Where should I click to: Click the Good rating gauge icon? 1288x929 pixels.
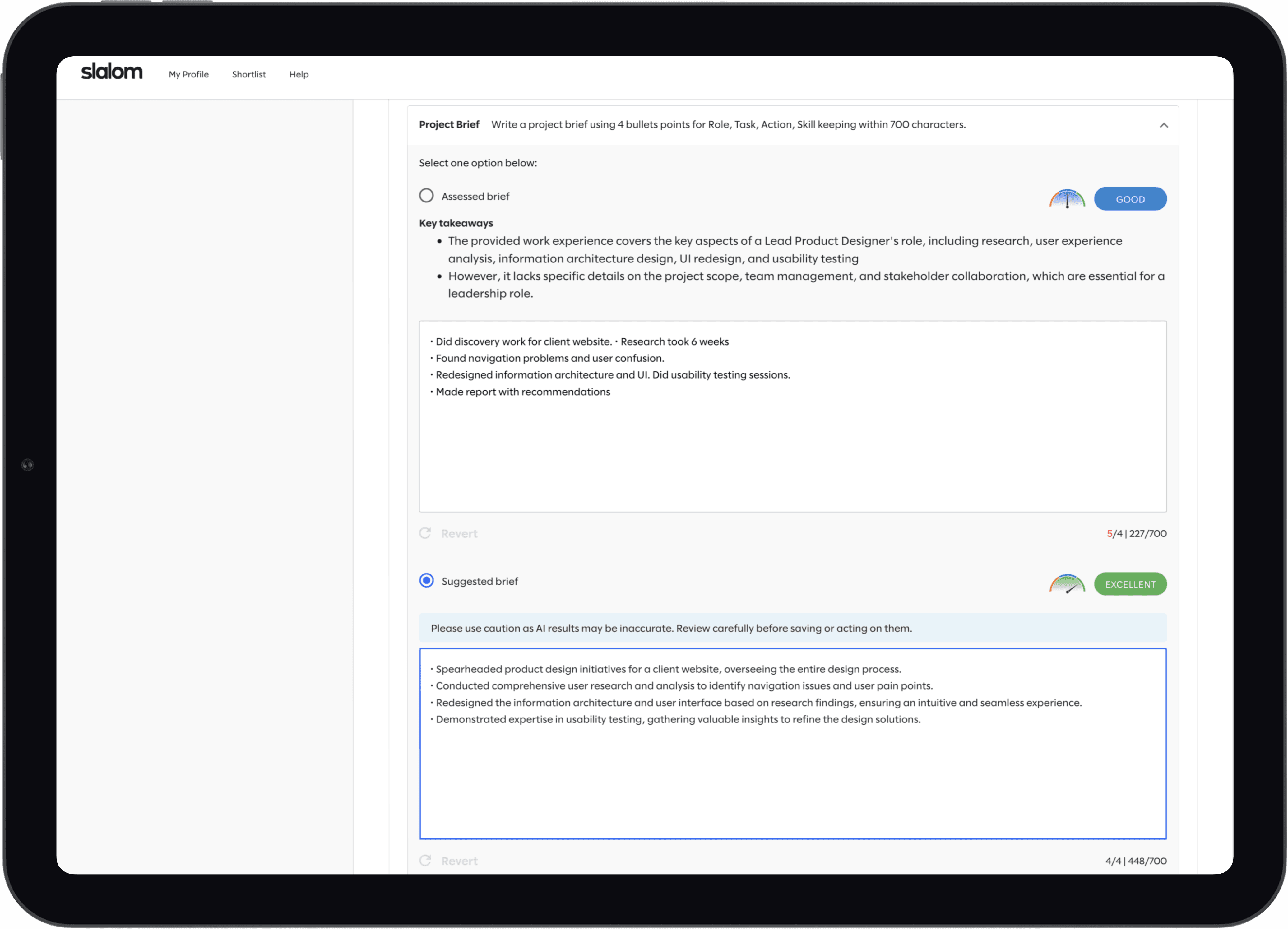(x=1067, y=199)
